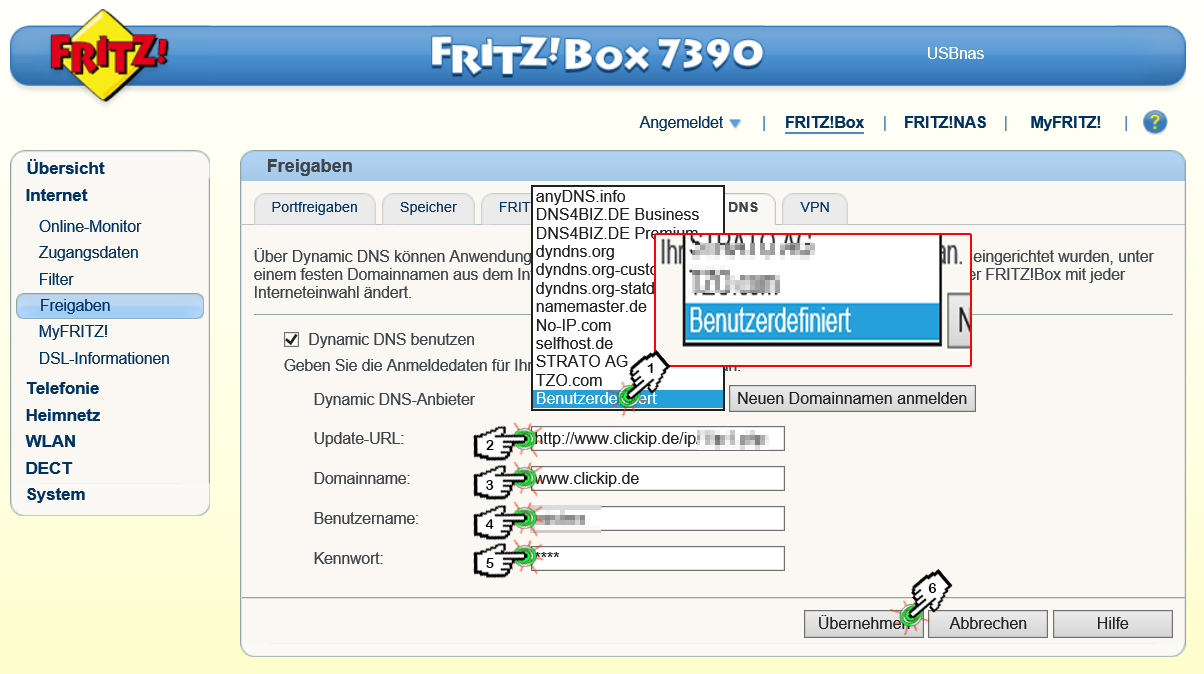Select Benutzerdefiniert in the provider list
This screenshot has height=674, width=1204.
[627, 398]
